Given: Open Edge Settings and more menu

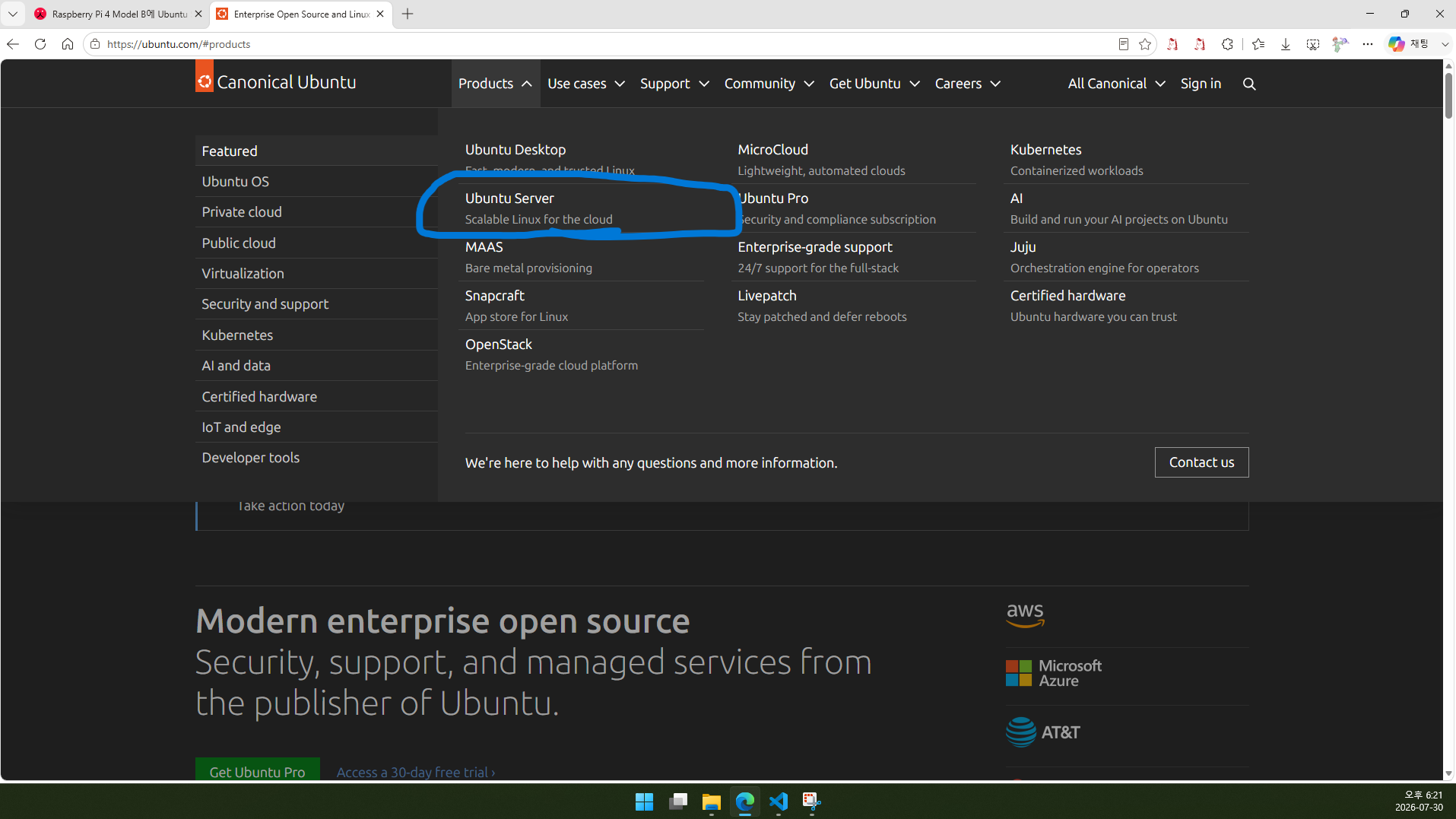Looking at the screenshot, I should pos(1368,44).
